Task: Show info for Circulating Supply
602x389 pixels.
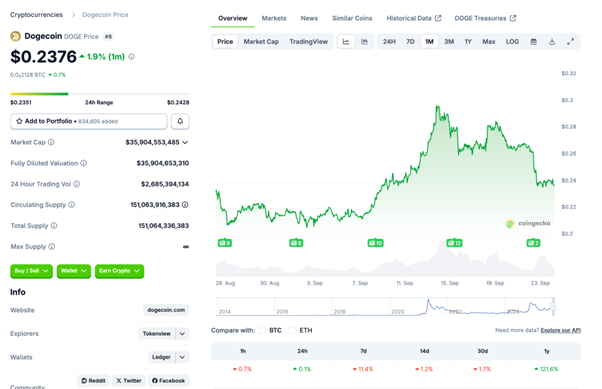Action: (x=71, y=205)
